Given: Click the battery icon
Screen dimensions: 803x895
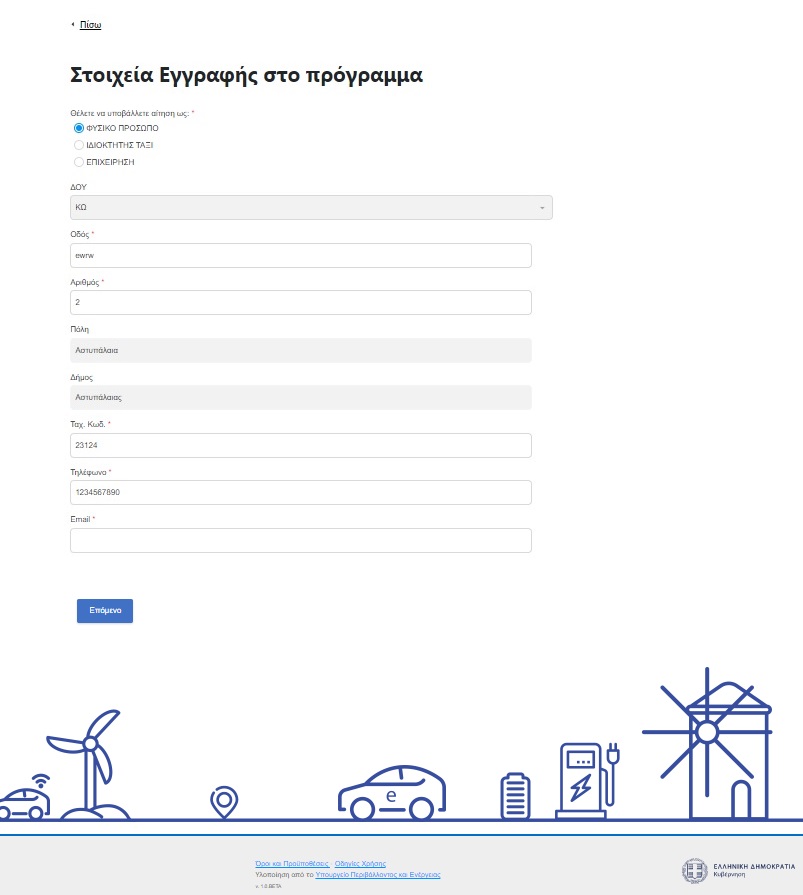Looking at the screenshot, I should (x=515, y=796).
